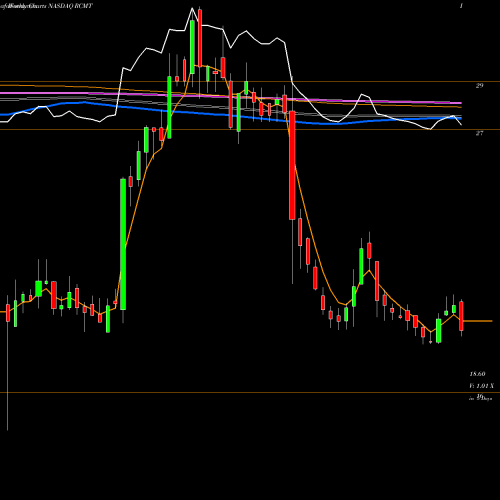This screenshot has width=500, height=500.
Task: Click the 18.60 price value
Action: [x=477, y=374]
